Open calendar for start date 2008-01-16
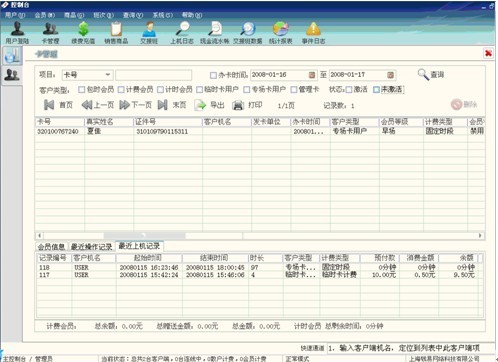The height and width of the screenshot is (362, 498). point(312,75)
